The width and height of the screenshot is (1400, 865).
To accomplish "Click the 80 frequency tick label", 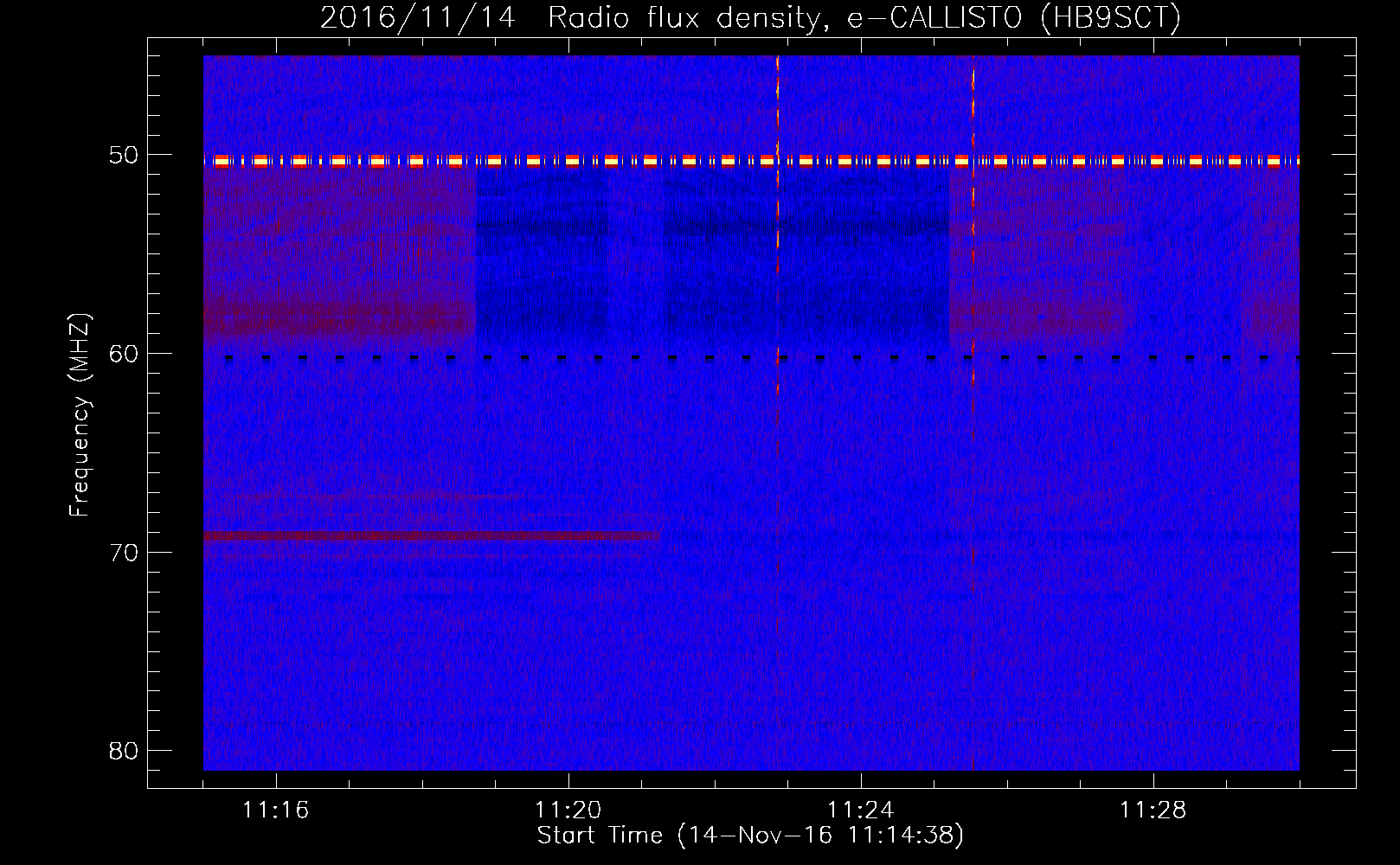I will pos(124,751).
